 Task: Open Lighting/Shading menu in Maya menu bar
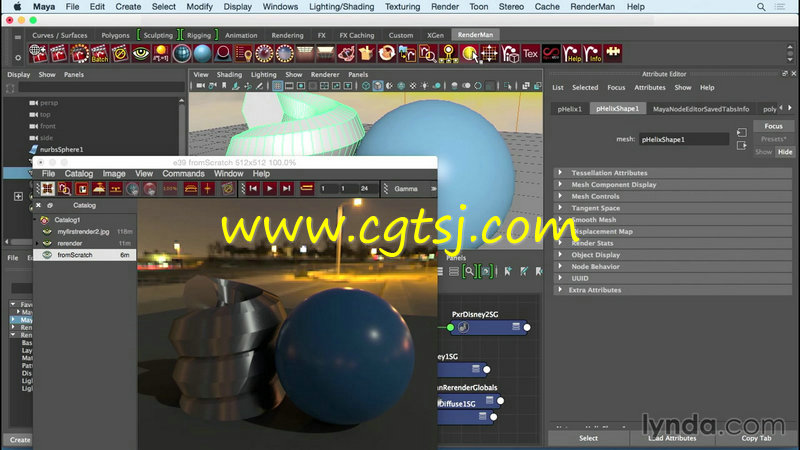[x=341, y=7]
